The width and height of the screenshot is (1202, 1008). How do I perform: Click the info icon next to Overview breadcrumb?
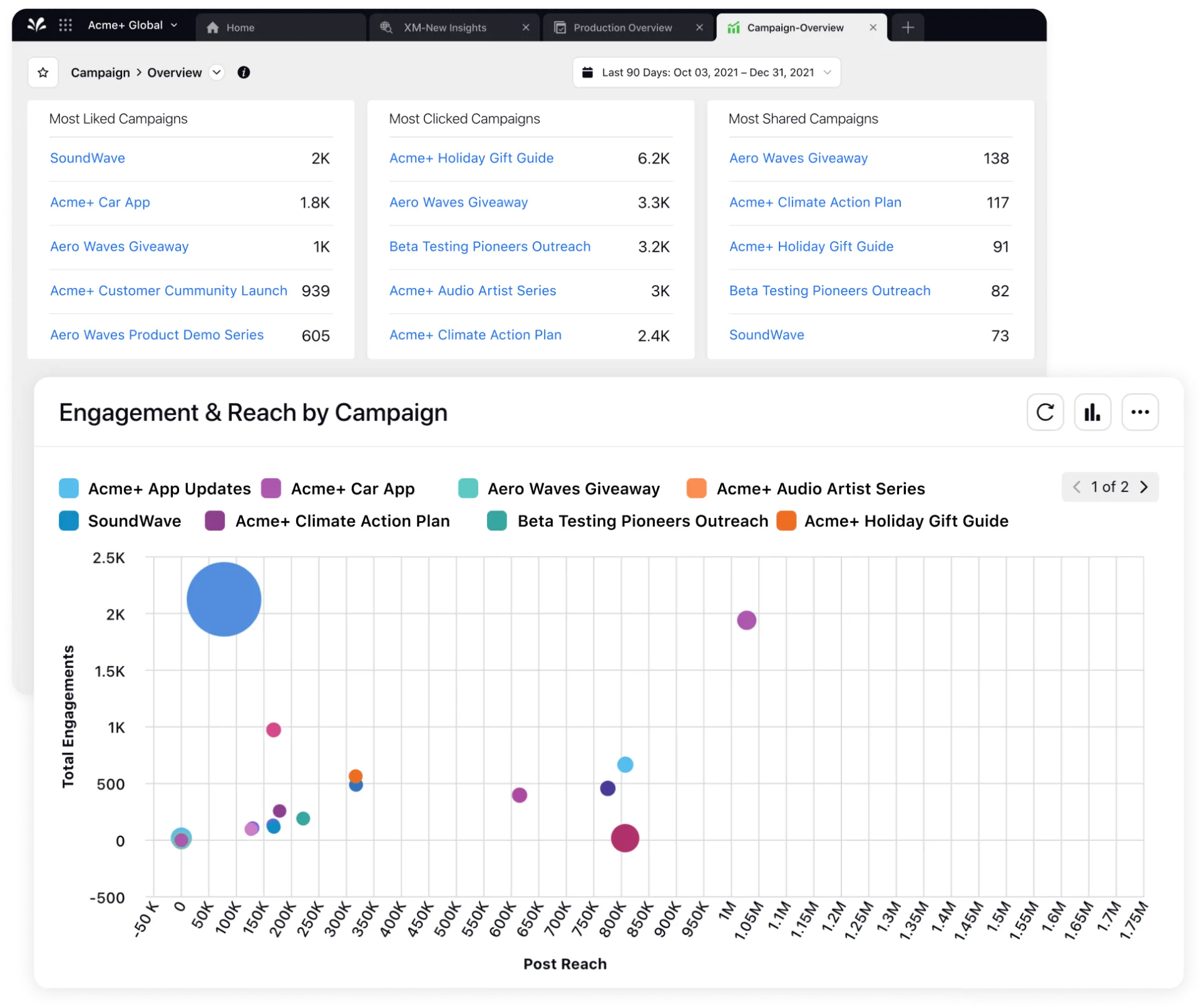pyautogui.click(x=244, y=73)
